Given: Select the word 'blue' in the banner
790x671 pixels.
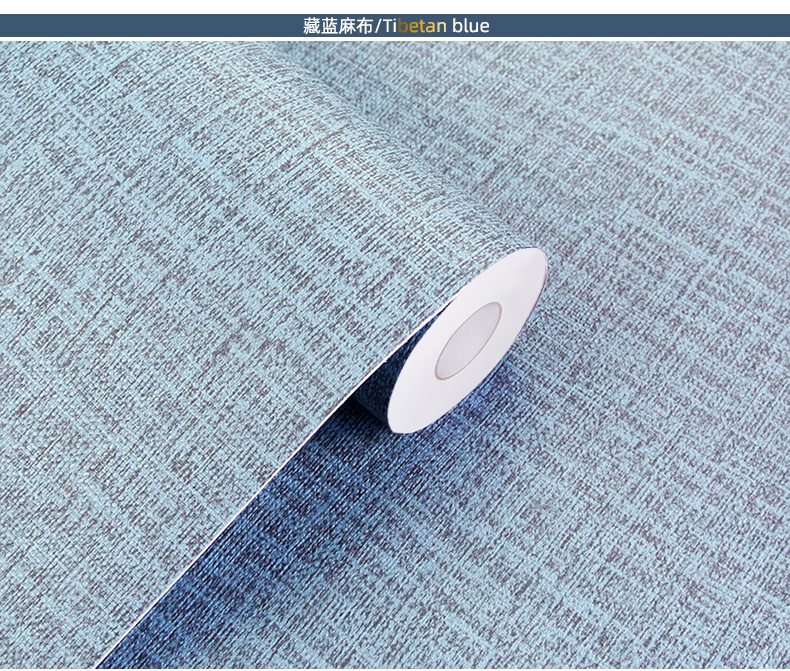Looking at the screenshot, I should [x=471, y=26].
